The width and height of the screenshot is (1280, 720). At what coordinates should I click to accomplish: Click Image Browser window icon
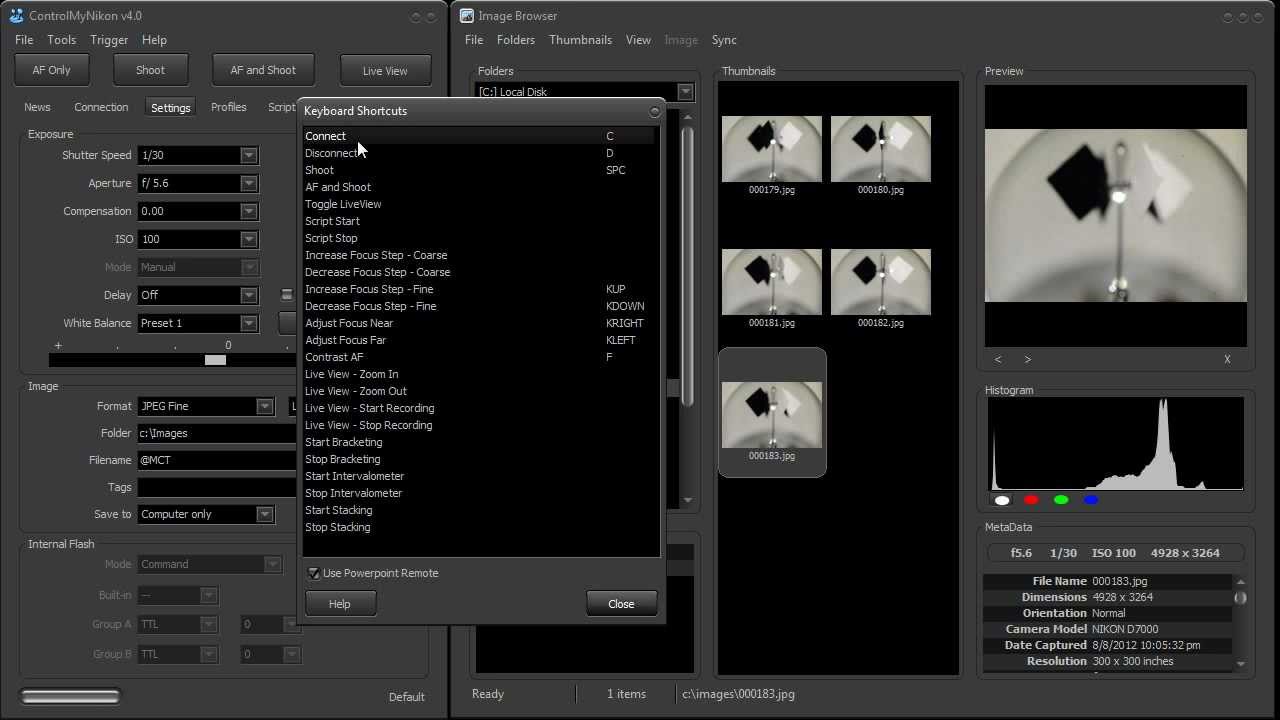coord(466,16)
